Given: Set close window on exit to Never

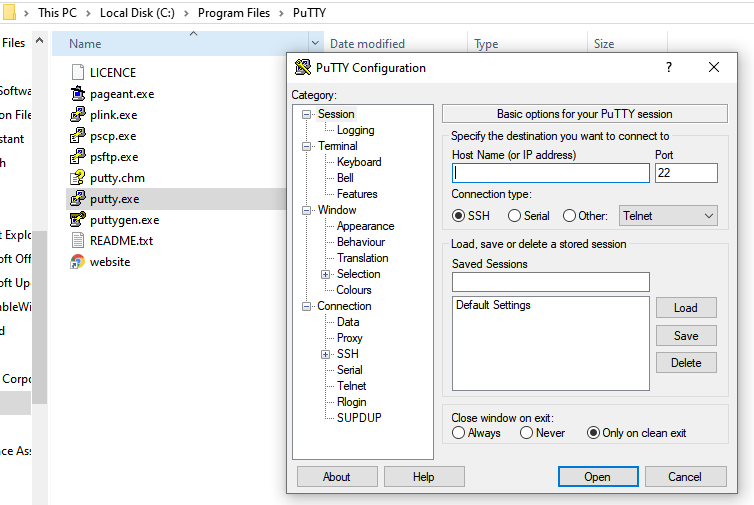Looking at the screenshot, I should pyautogui.click(x=527, y=433).
